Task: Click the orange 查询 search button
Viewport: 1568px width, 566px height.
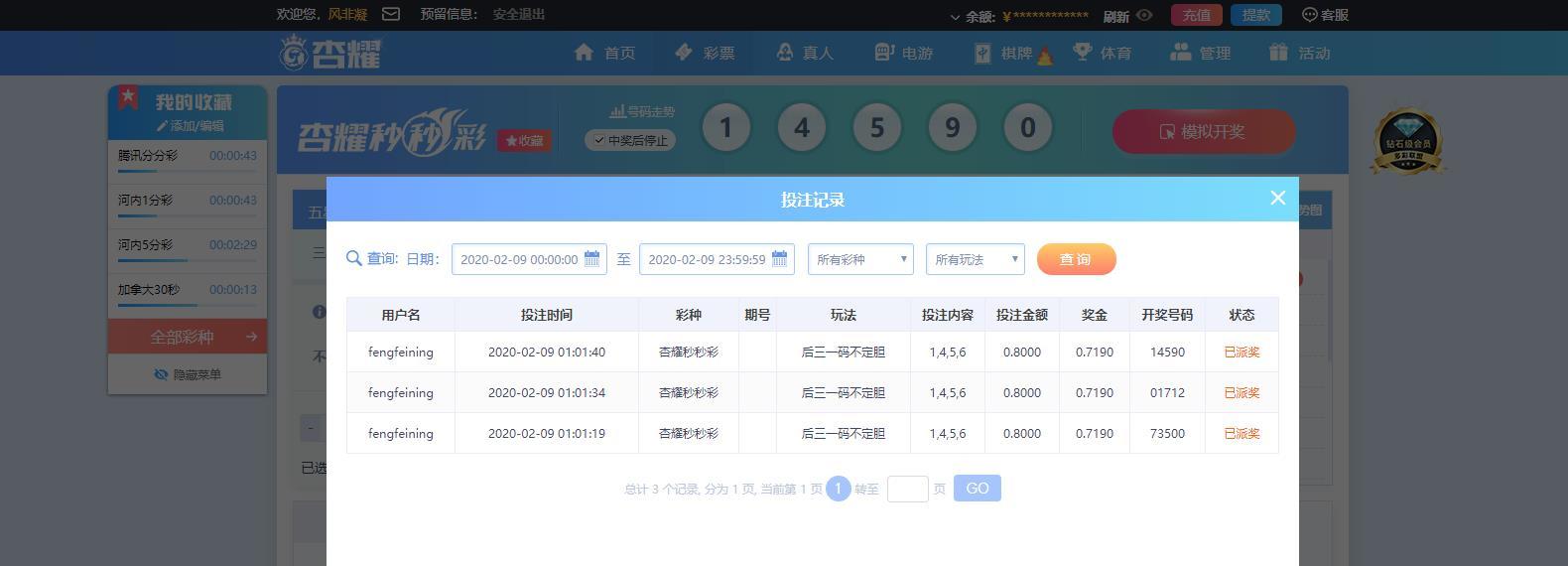Action: [1077, 259]
